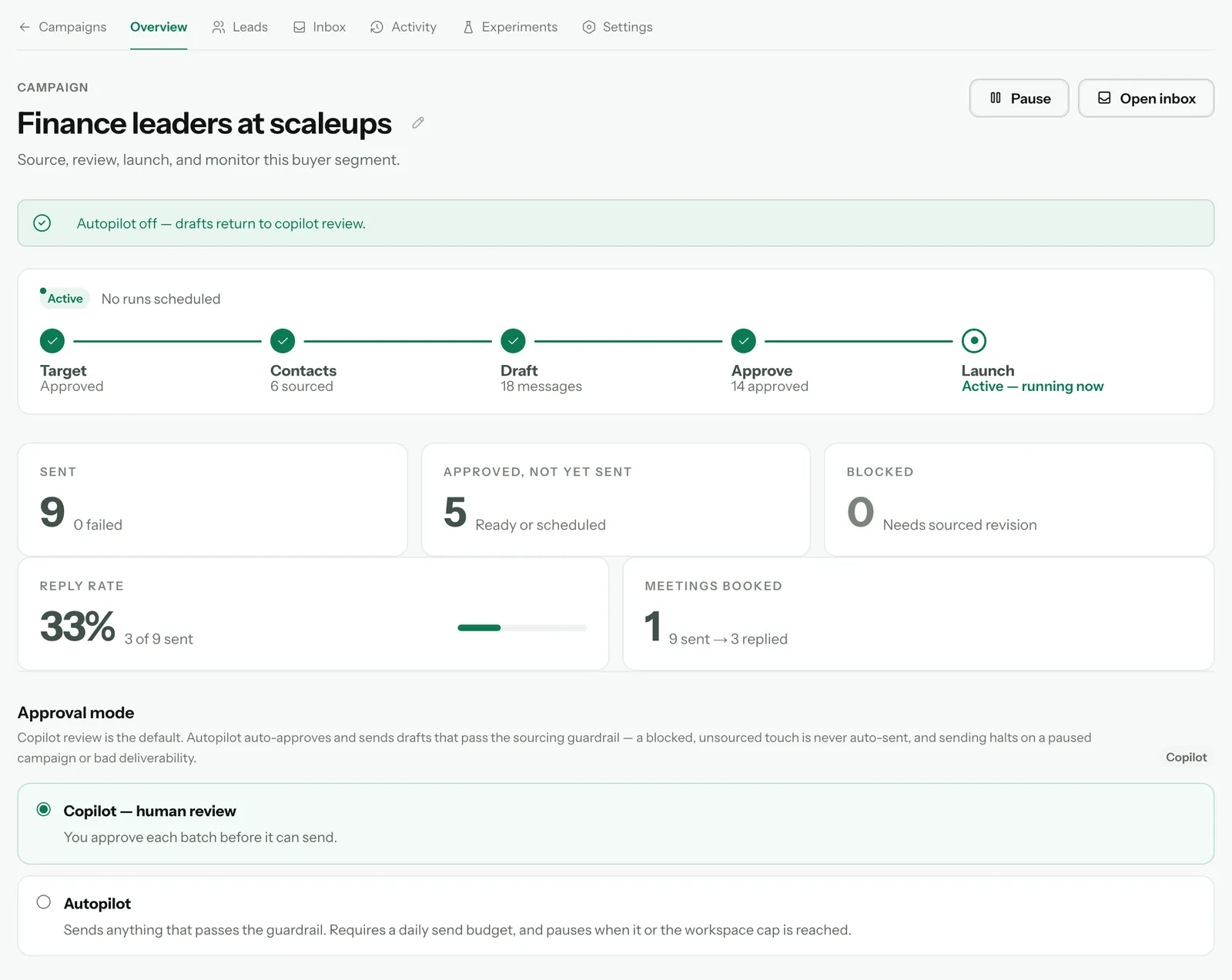
Task: Click the 'Finance leaders at scaleups' title
Action: click(x=205, y=123)
